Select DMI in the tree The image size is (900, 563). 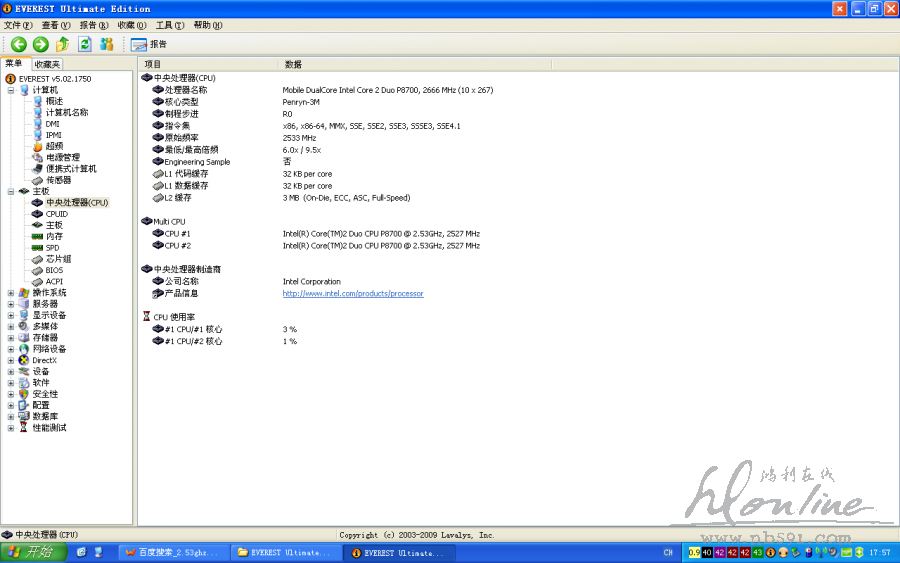[x=52, y=124]
